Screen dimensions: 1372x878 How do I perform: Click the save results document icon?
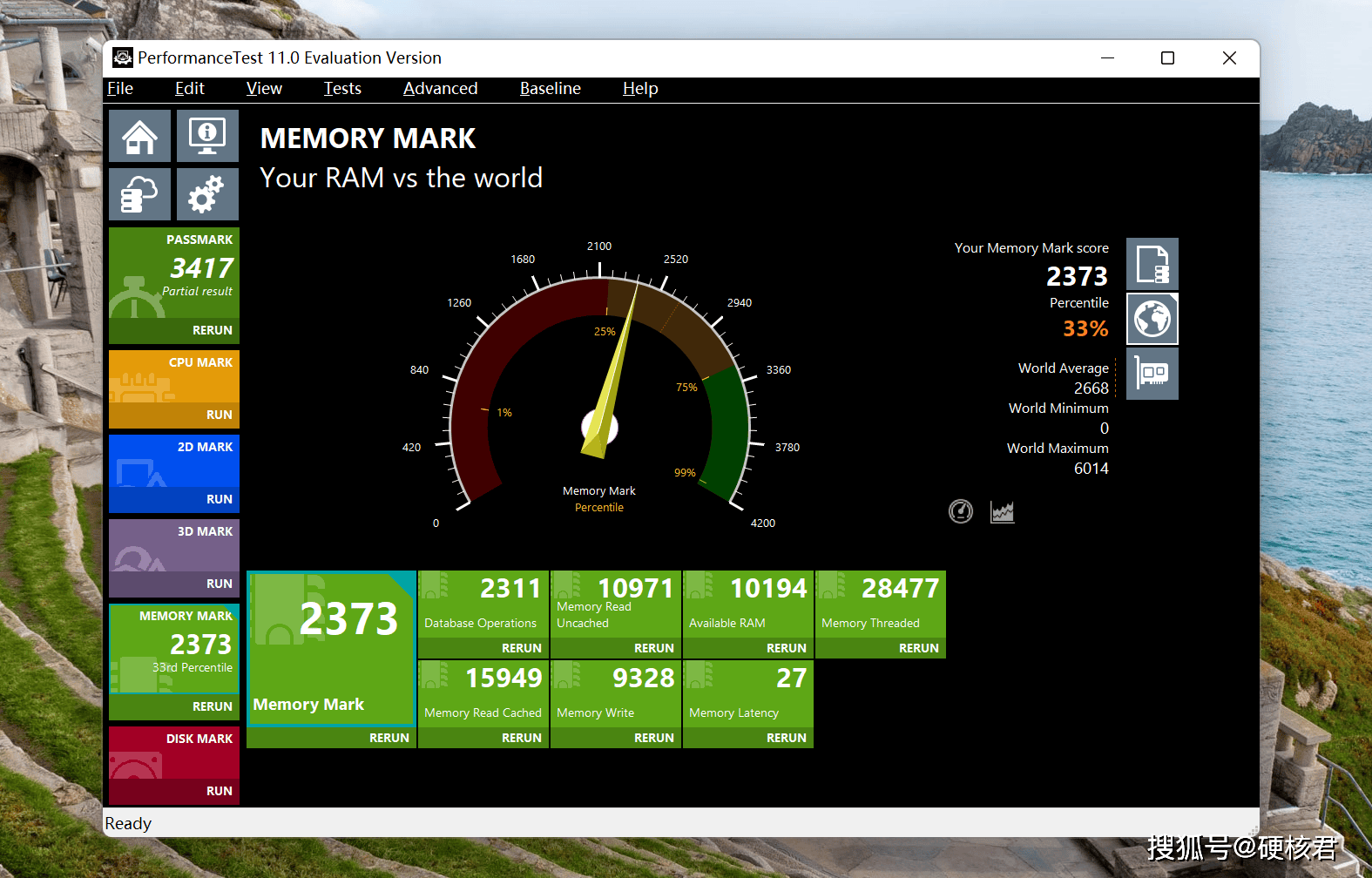[1152, 264]
